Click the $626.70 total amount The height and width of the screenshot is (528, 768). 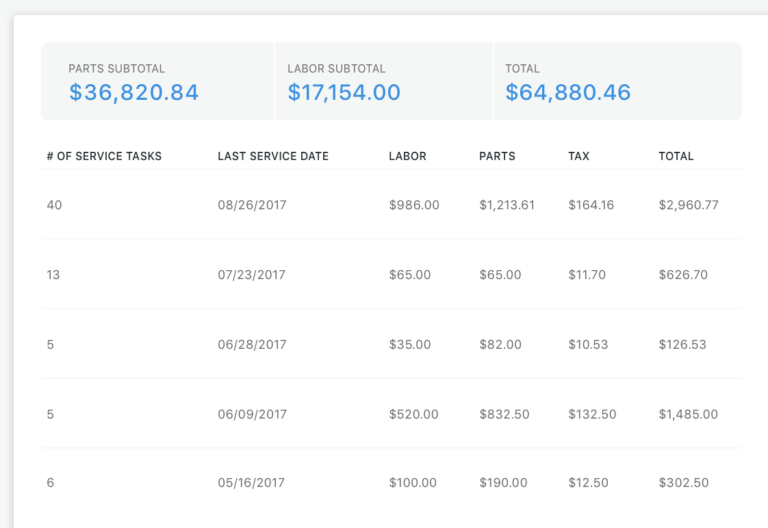[x=683, y=274]
